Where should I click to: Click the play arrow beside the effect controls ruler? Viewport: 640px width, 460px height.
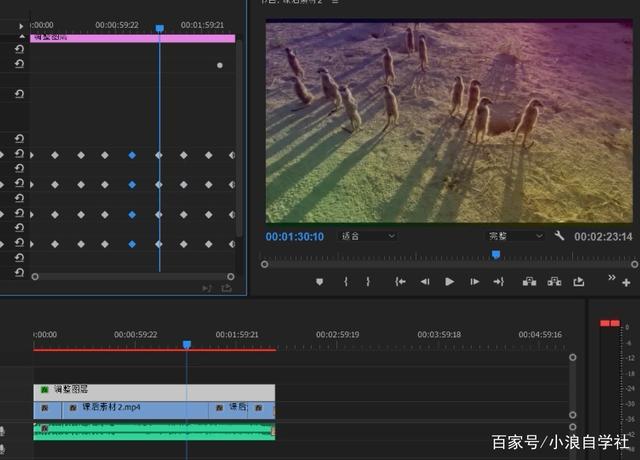21,27
